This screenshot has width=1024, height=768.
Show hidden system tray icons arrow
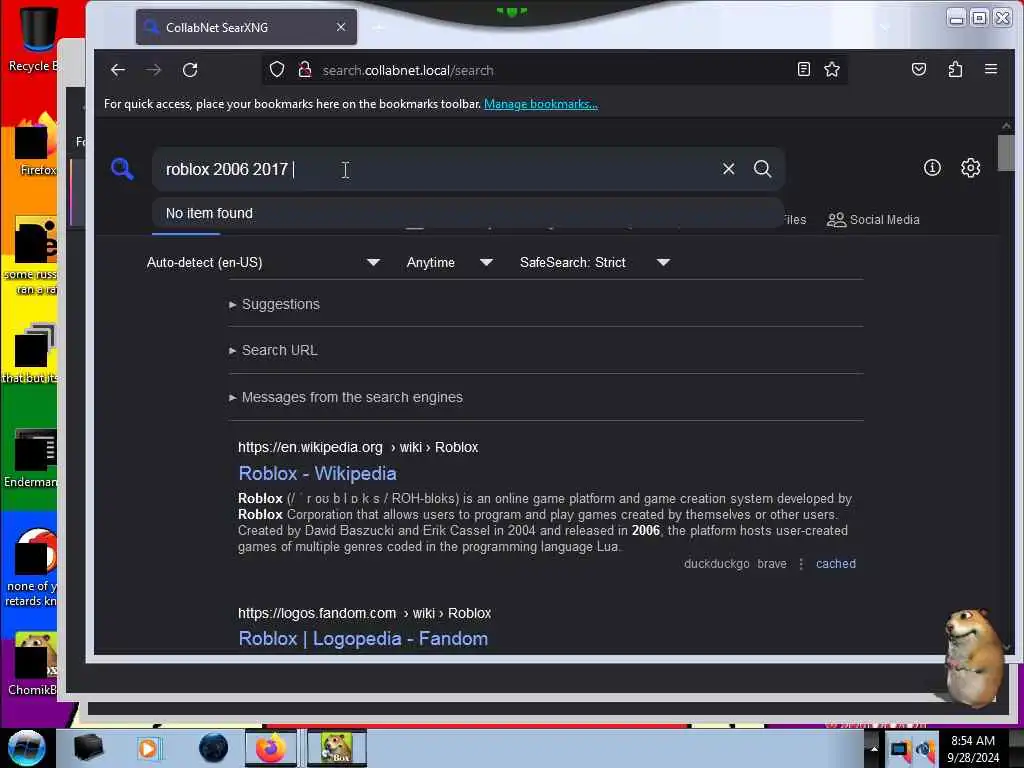pyautogui.click(x=873, y=748)
